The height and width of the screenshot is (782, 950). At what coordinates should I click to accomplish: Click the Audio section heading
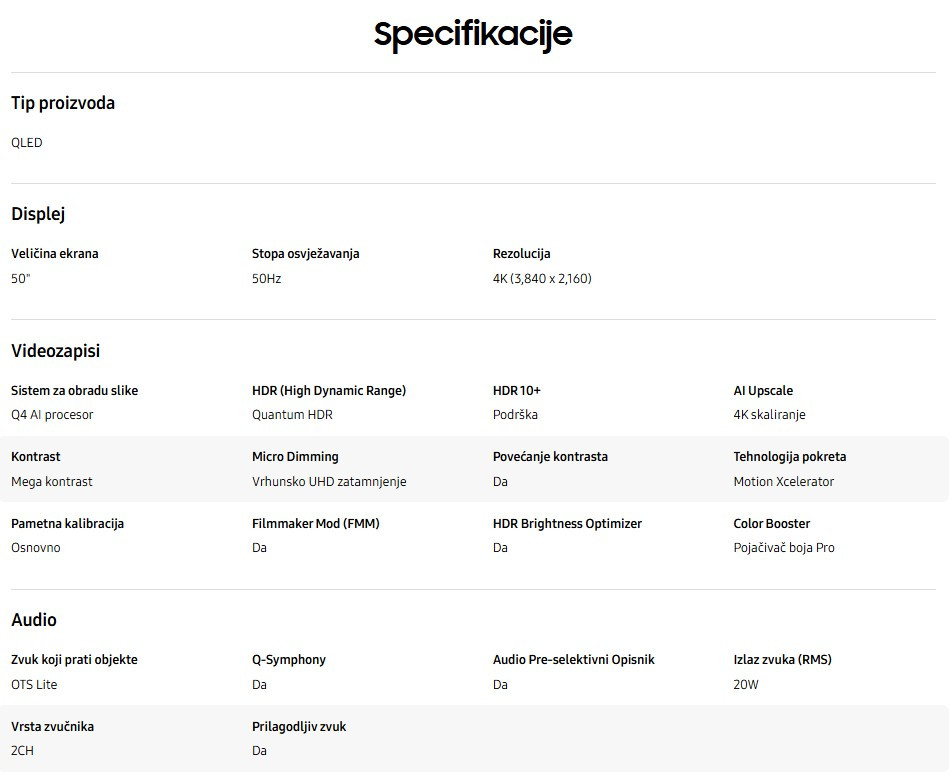pos(34,620)
